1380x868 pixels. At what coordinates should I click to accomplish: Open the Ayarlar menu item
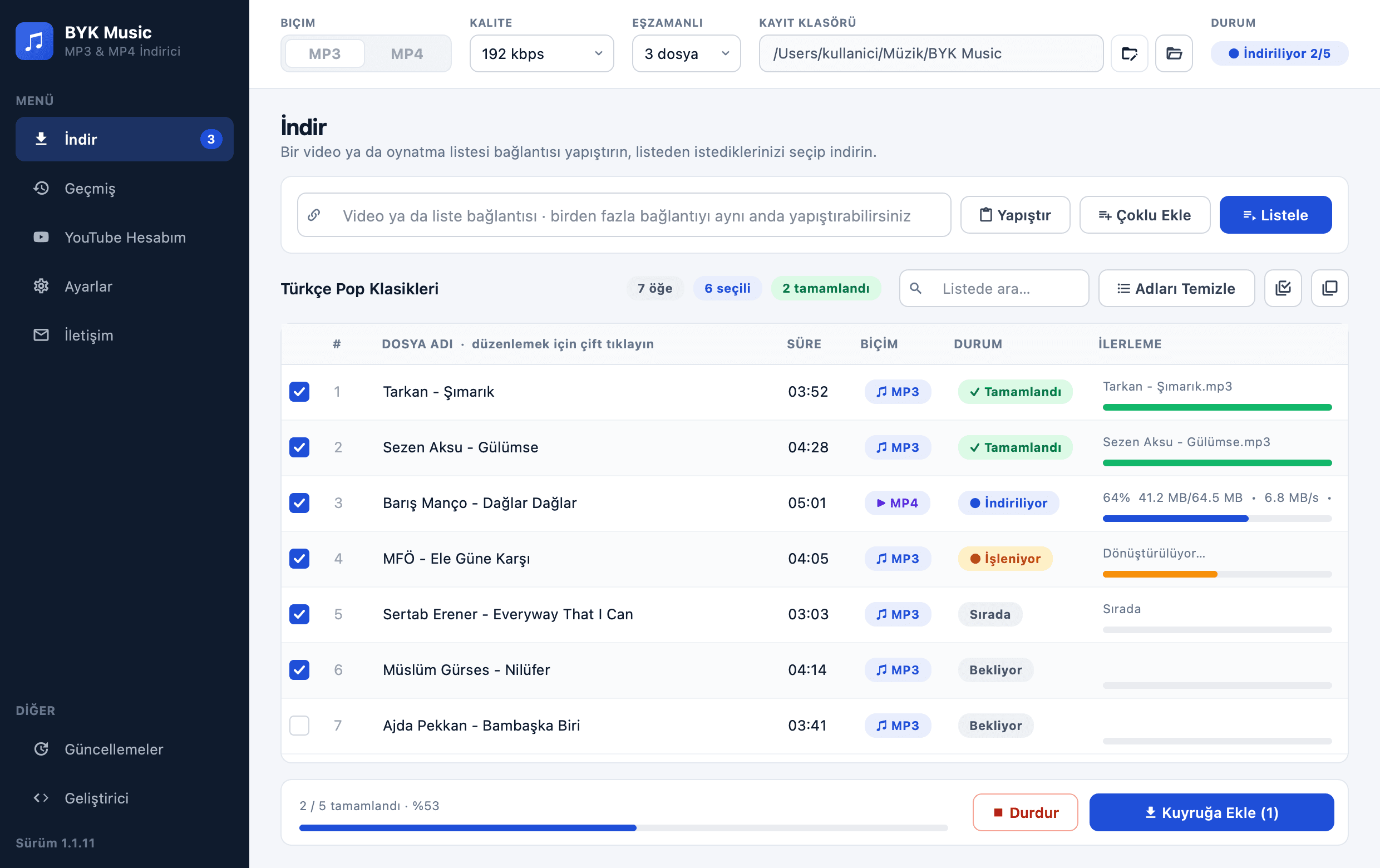124,286
